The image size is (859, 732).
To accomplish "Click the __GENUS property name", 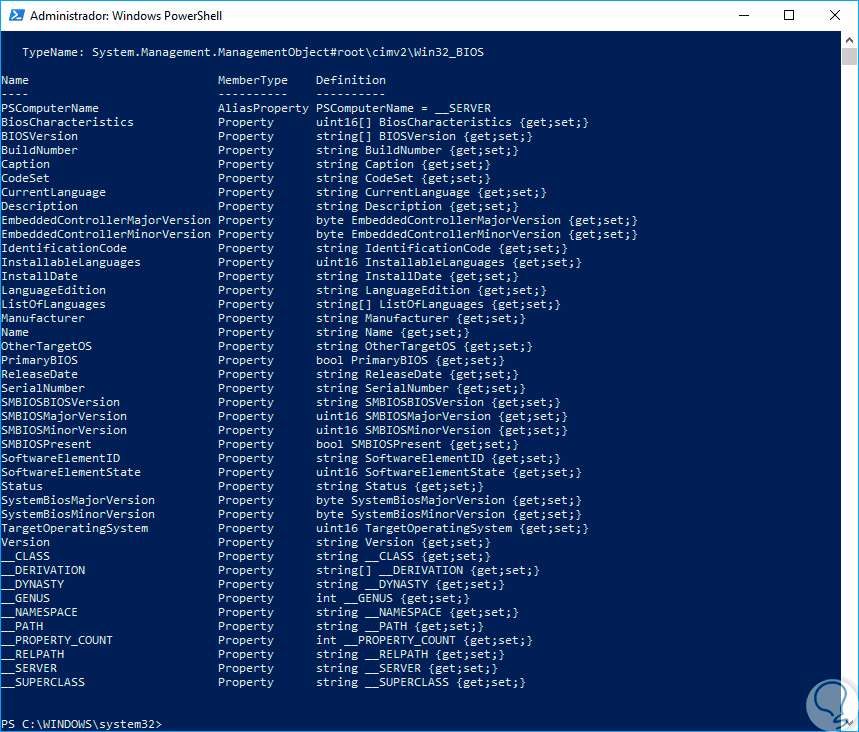I will click(x=25, y=598).
